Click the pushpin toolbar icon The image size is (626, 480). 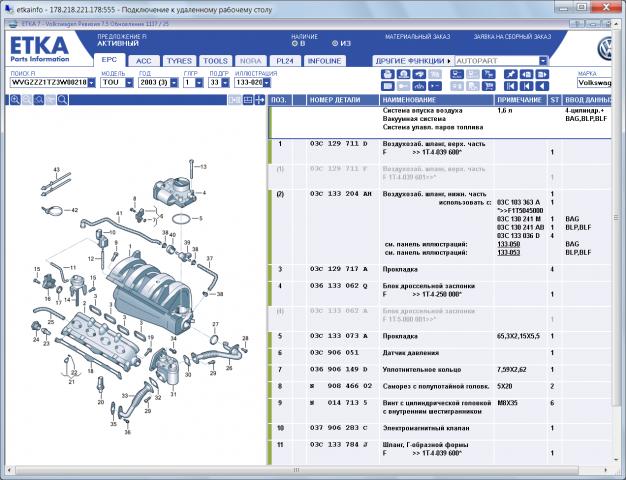[x=511, y=74]
